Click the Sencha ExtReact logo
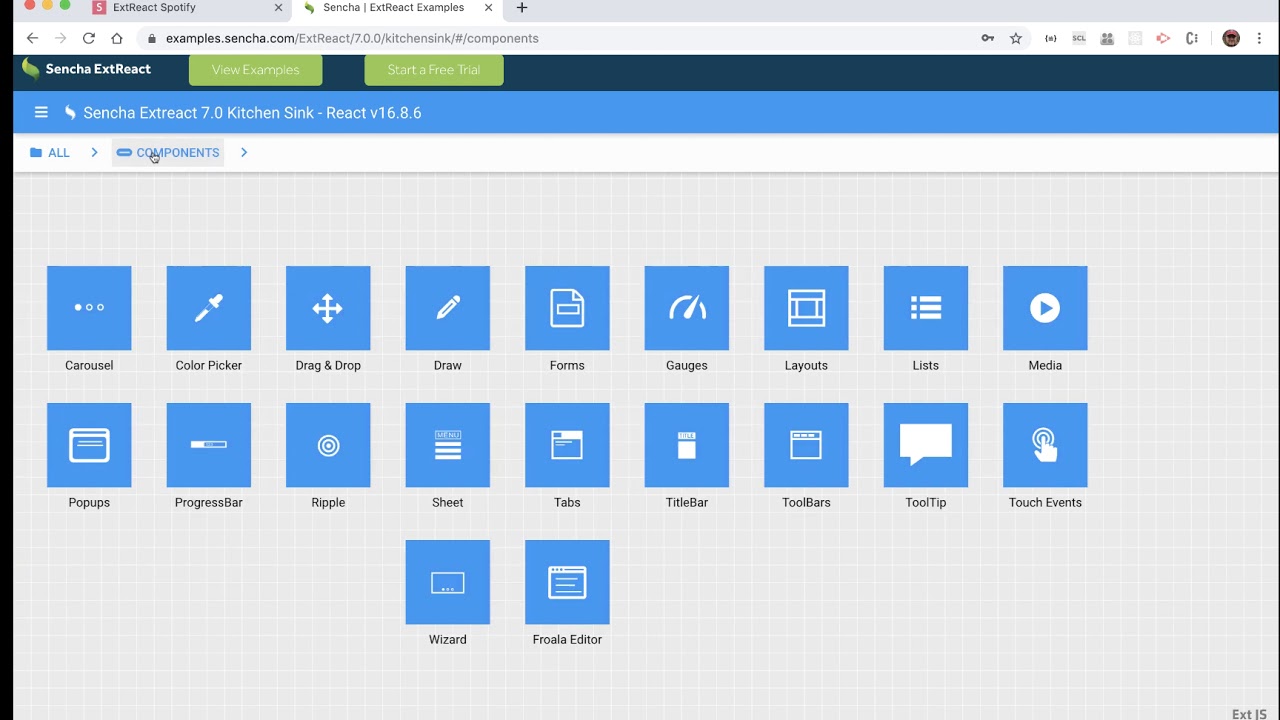This screenshot has width=1280, height=720. 86,69
